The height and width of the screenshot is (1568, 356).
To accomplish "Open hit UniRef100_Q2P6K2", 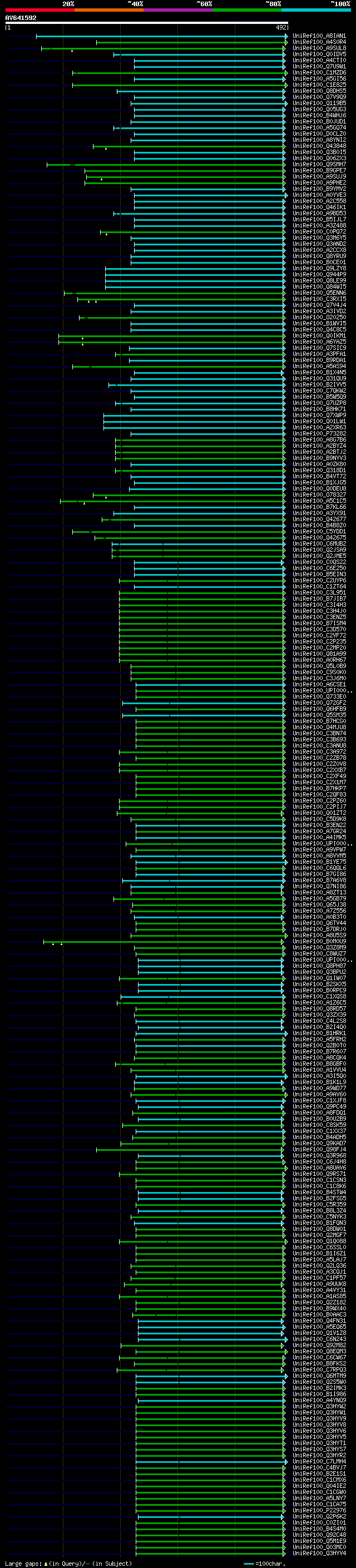I will coord(319,1517).
